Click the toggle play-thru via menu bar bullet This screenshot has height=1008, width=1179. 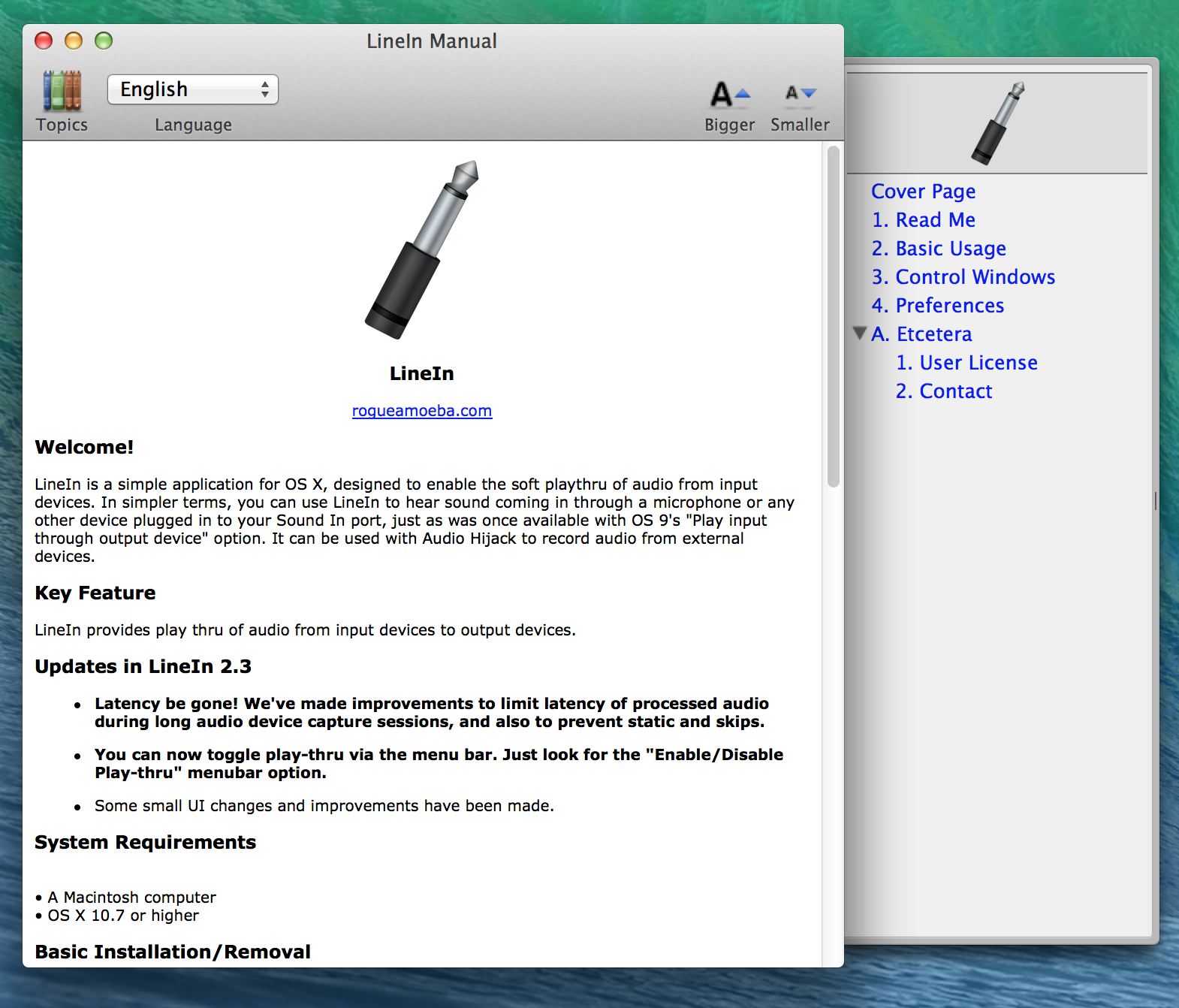439,764
